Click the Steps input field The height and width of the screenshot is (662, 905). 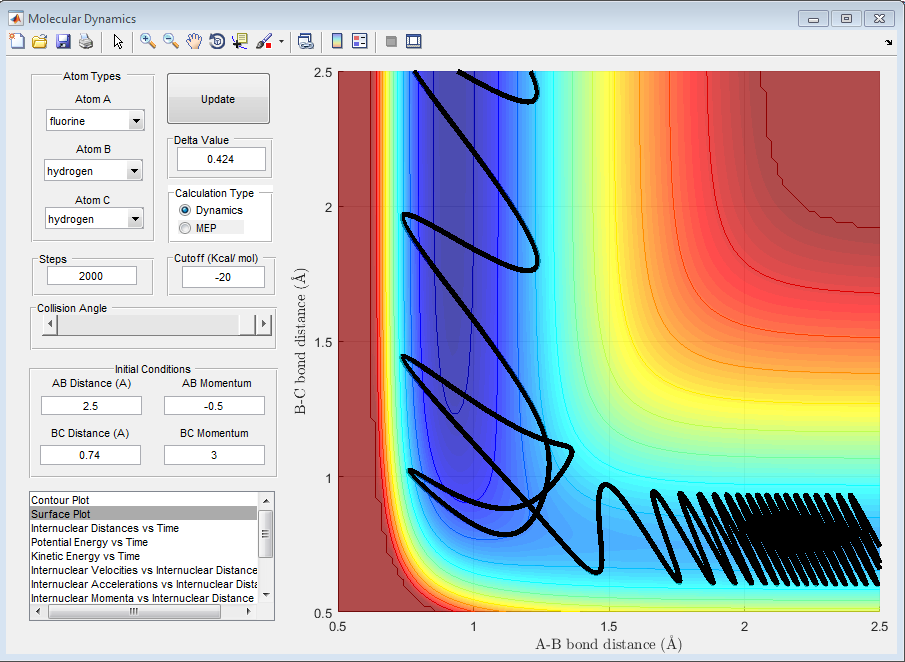point(91,276)
